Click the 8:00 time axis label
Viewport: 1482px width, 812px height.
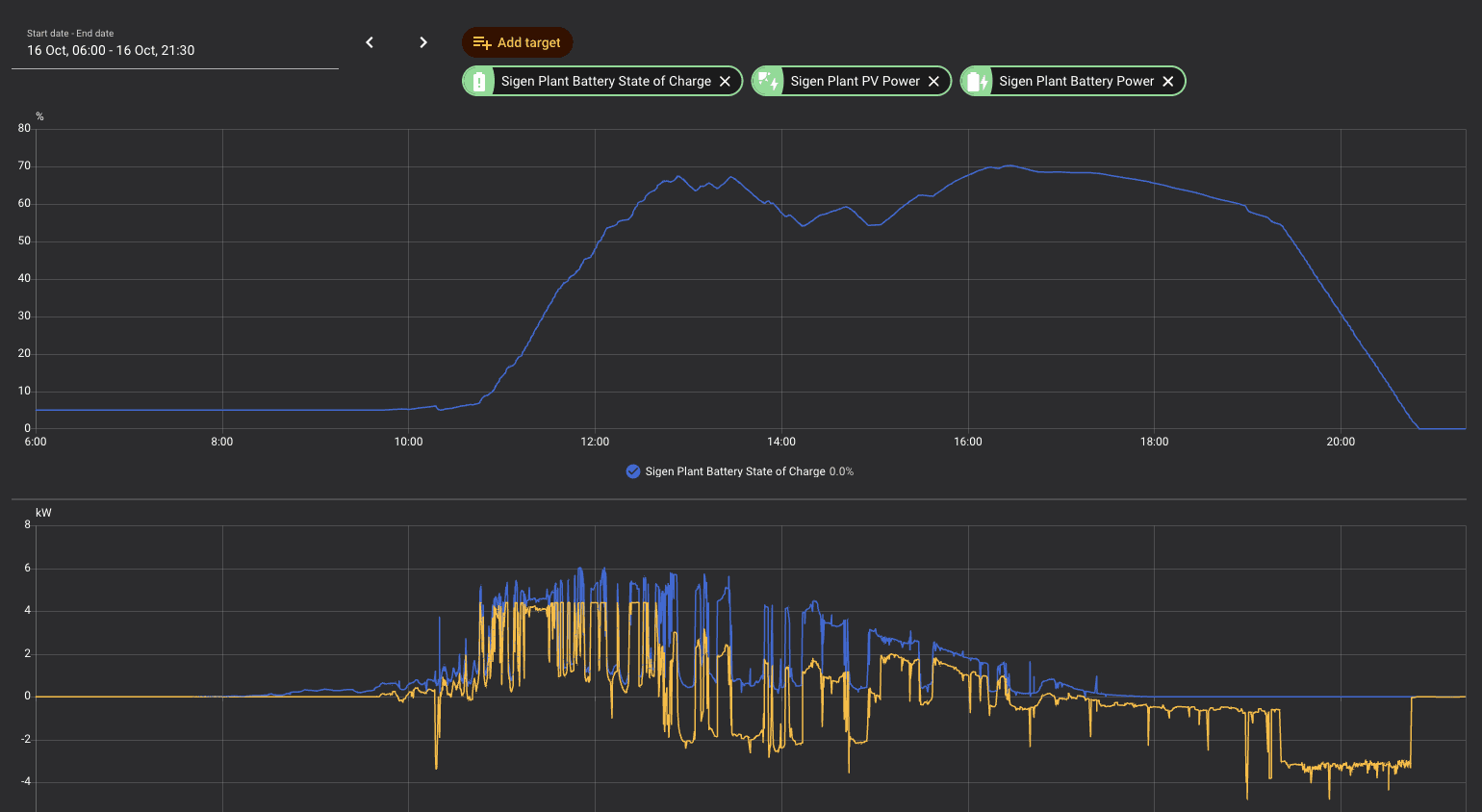pos(221,442)
